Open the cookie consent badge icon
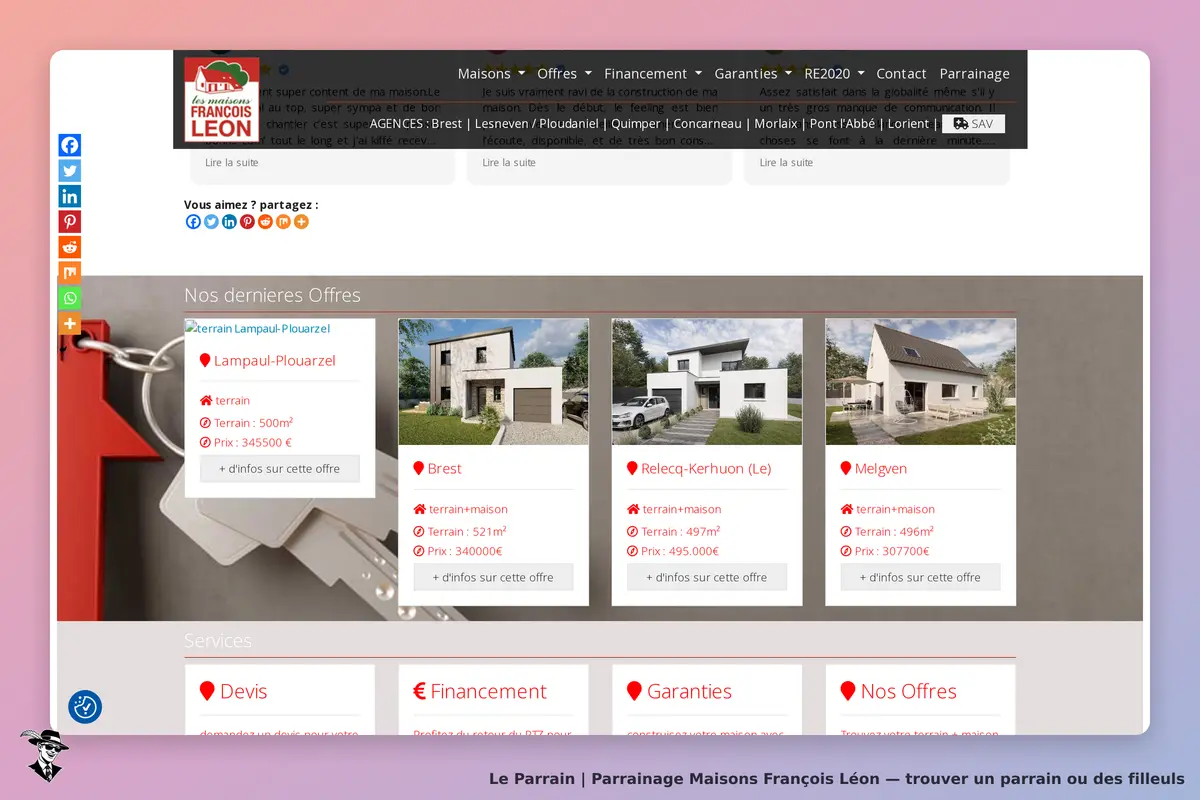This screenshot has height=800, width=1200. tap(85, 707)
